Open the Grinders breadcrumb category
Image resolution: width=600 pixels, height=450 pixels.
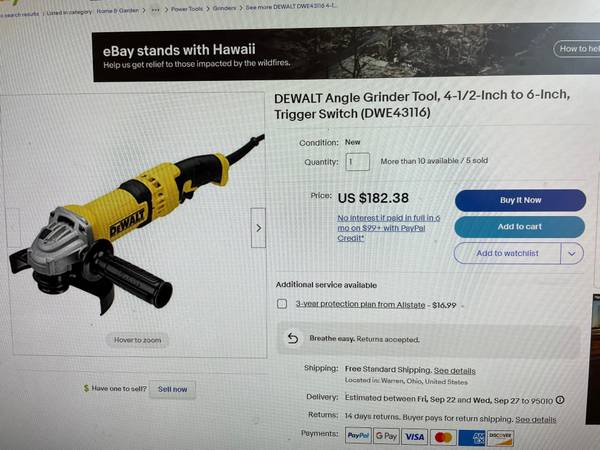click(224, 8)
